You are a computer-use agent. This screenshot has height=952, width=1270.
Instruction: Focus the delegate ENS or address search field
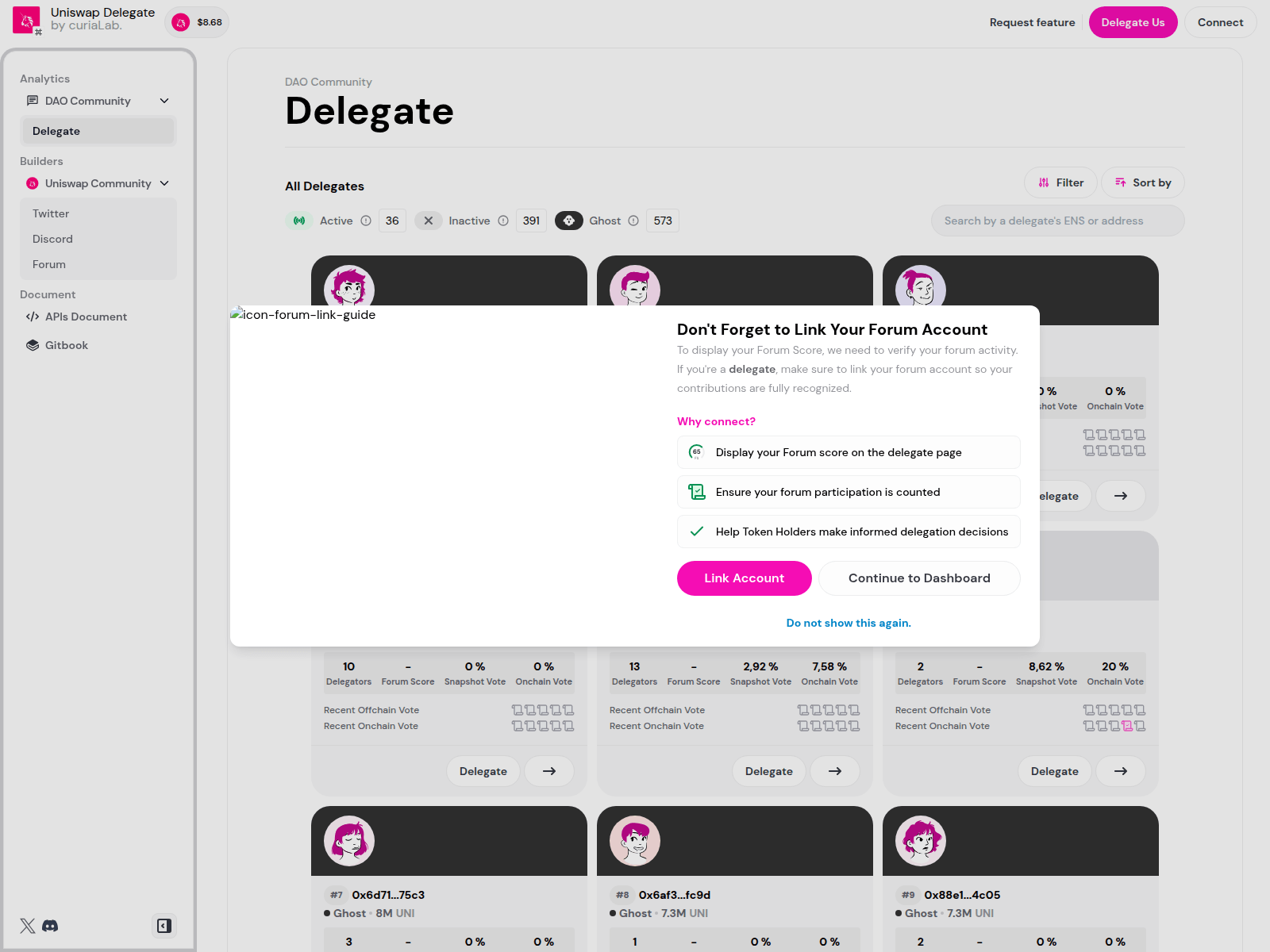click(1058, 221)
